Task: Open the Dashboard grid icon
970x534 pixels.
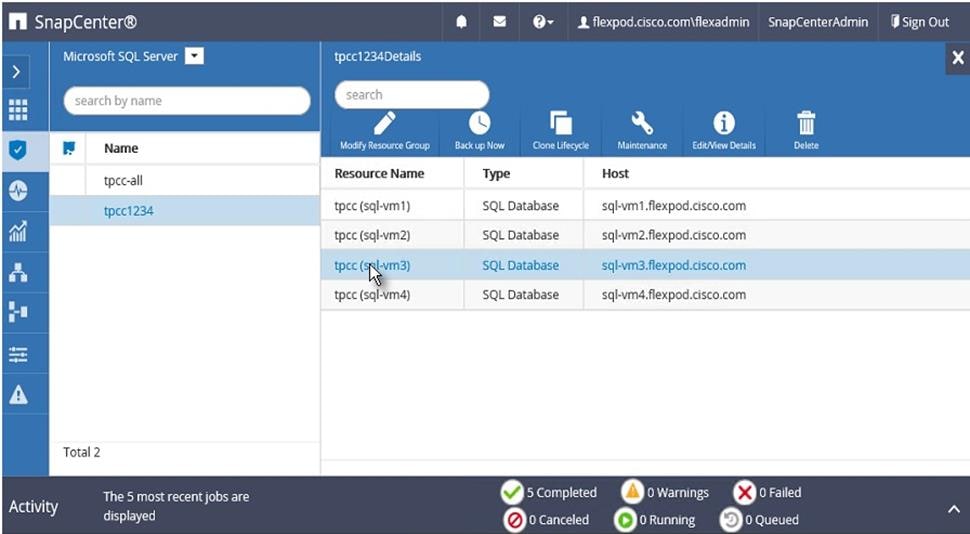Action: (17, 110)
